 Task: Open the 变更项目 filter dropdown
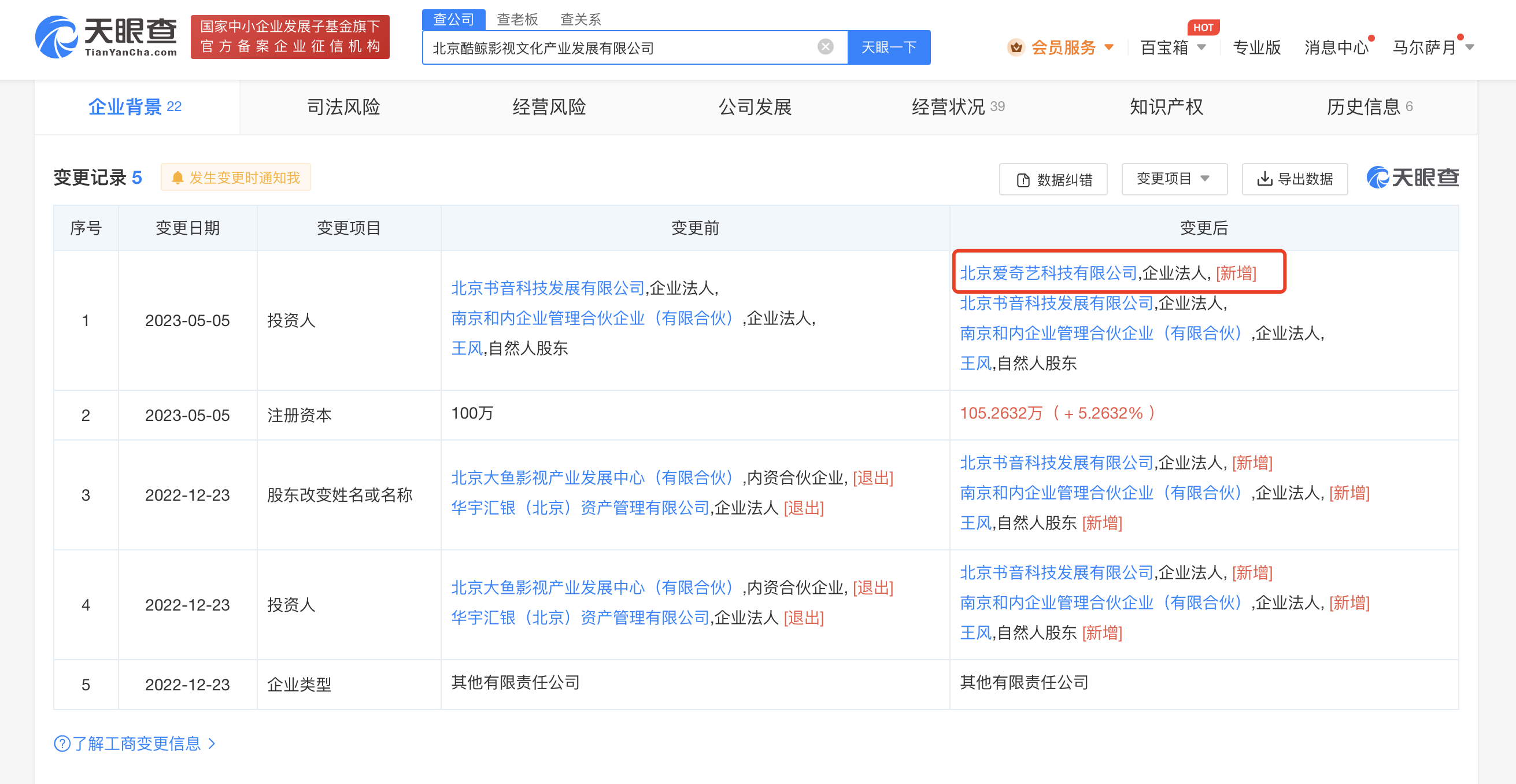1174,179
